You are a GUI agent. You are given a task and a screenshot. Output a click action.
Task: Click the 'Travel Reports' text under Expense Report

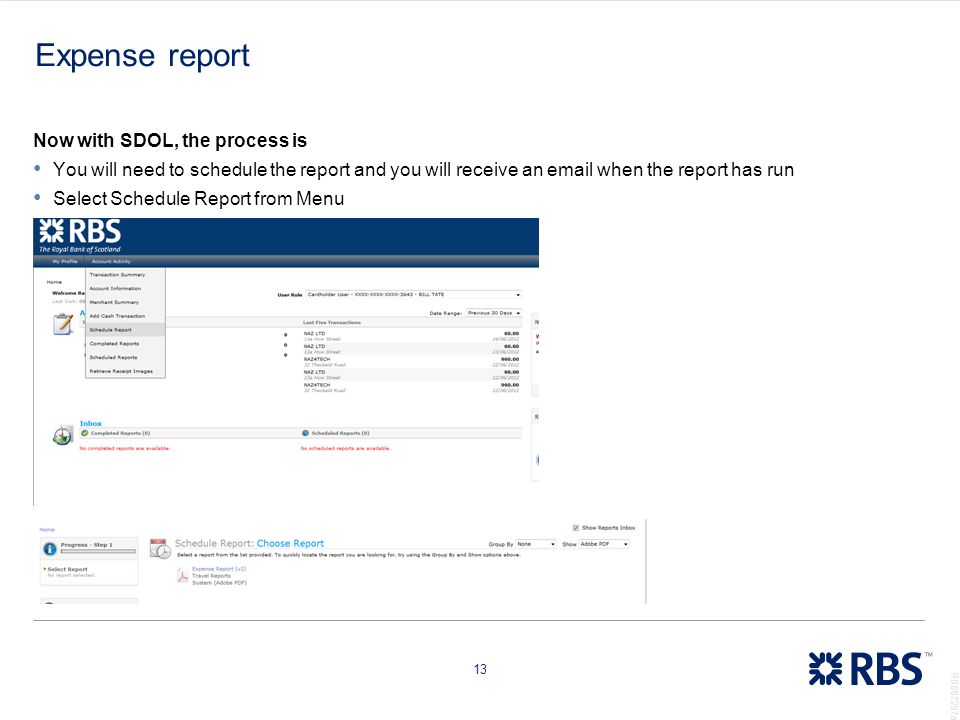click(211, 576)
